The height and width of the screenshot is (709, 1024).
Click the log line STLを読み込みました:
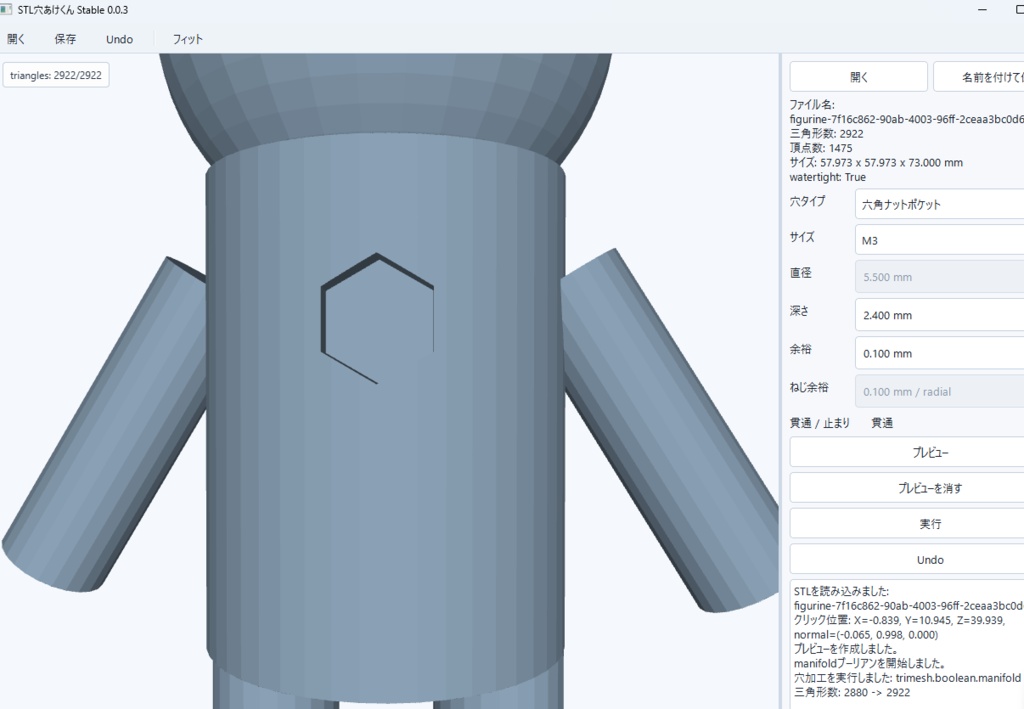coord(841,591)
